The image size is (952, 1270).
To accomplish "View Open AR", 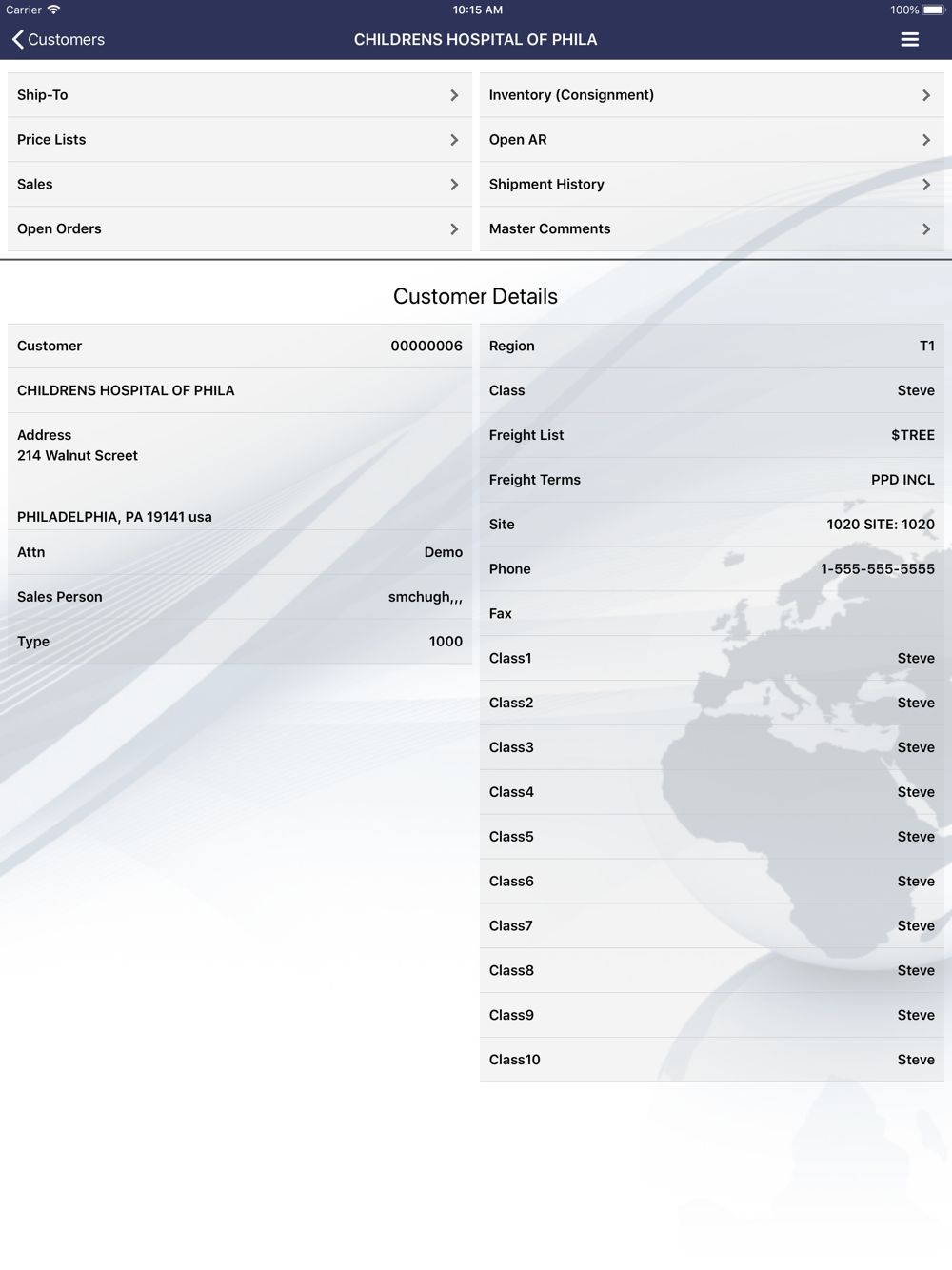I will point(712,140).
